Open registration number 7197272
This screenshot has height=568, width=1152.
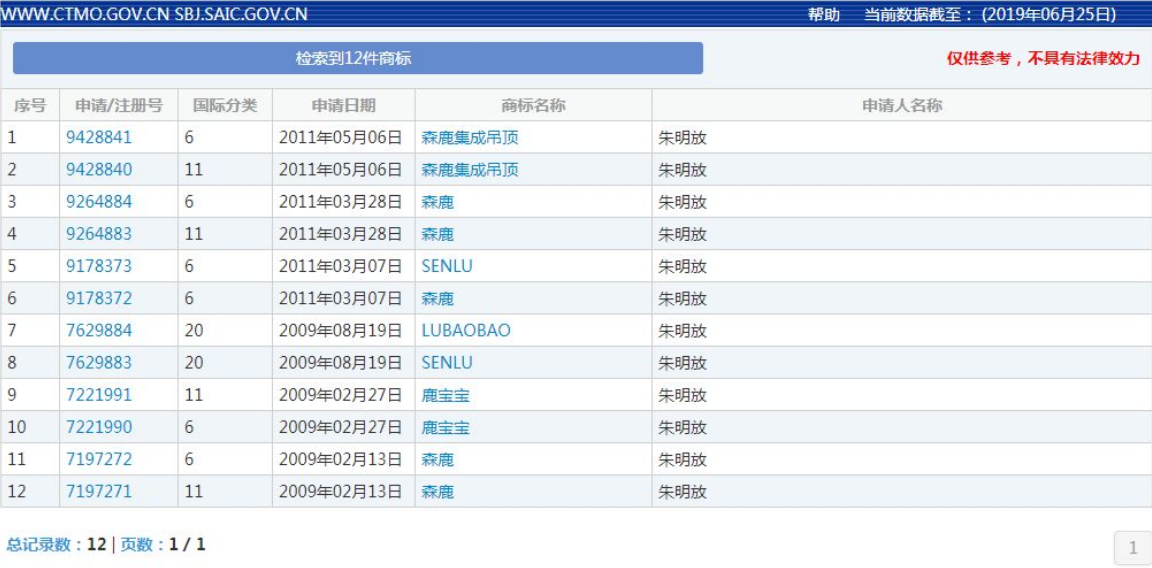point(99,459)
